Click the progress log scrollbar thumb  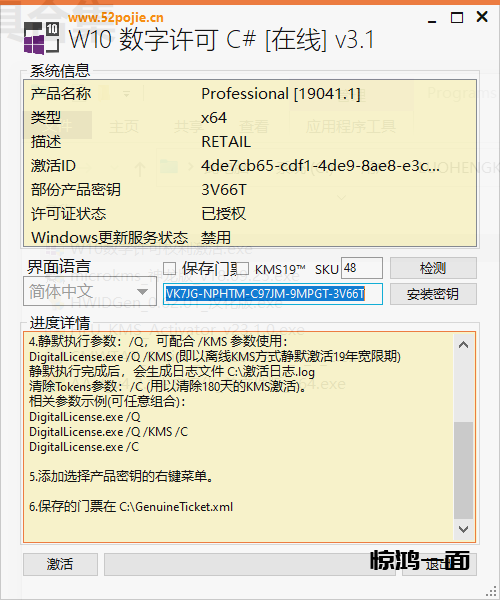point(463,470)
